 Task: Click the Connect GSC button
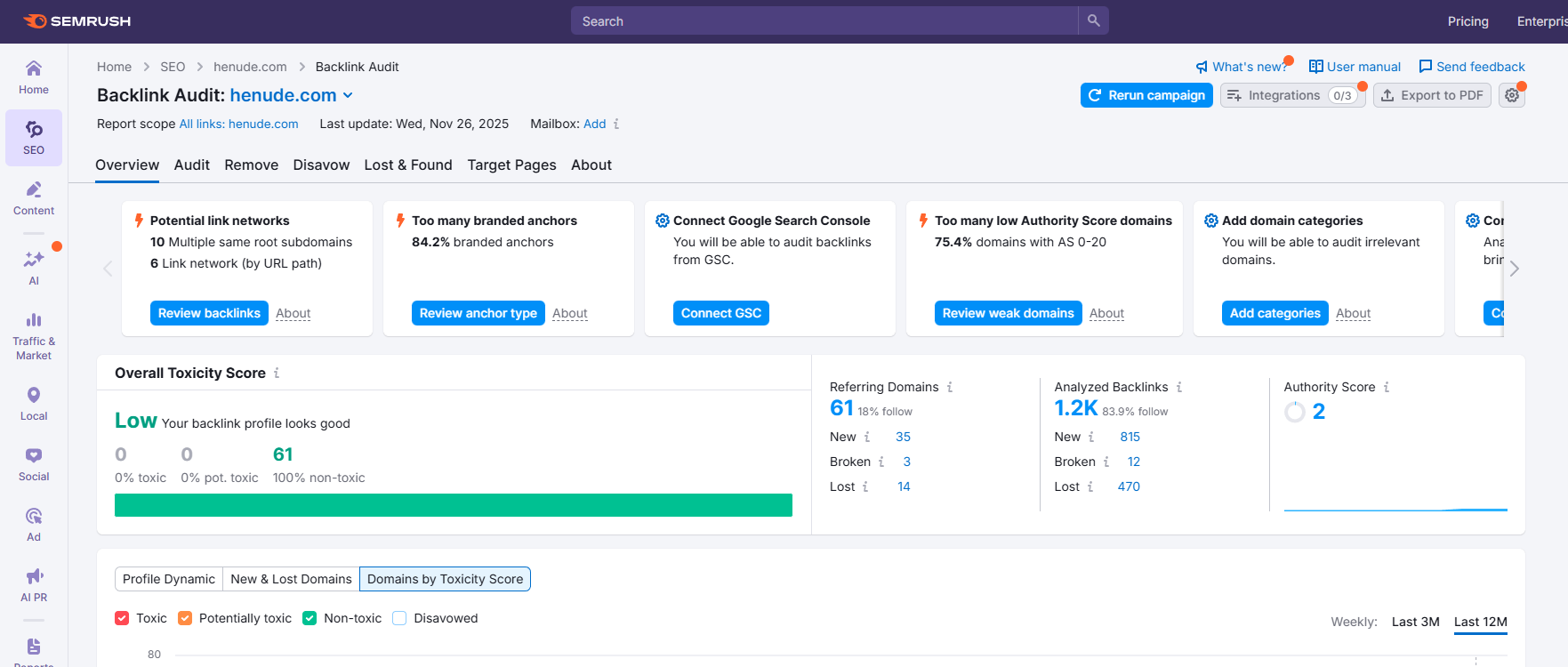point(720,313)
